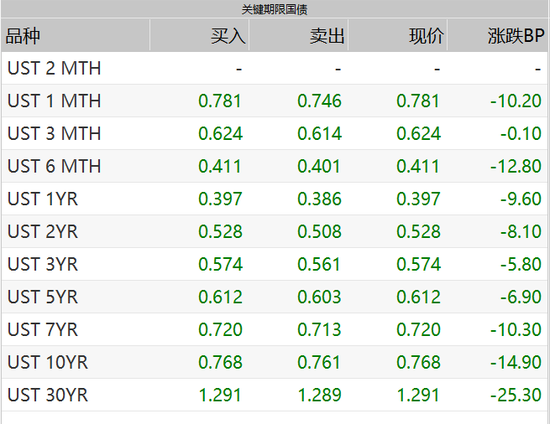Click UST 10YR bid price 0.768
550x424 pixels.
tap(220, 362)
